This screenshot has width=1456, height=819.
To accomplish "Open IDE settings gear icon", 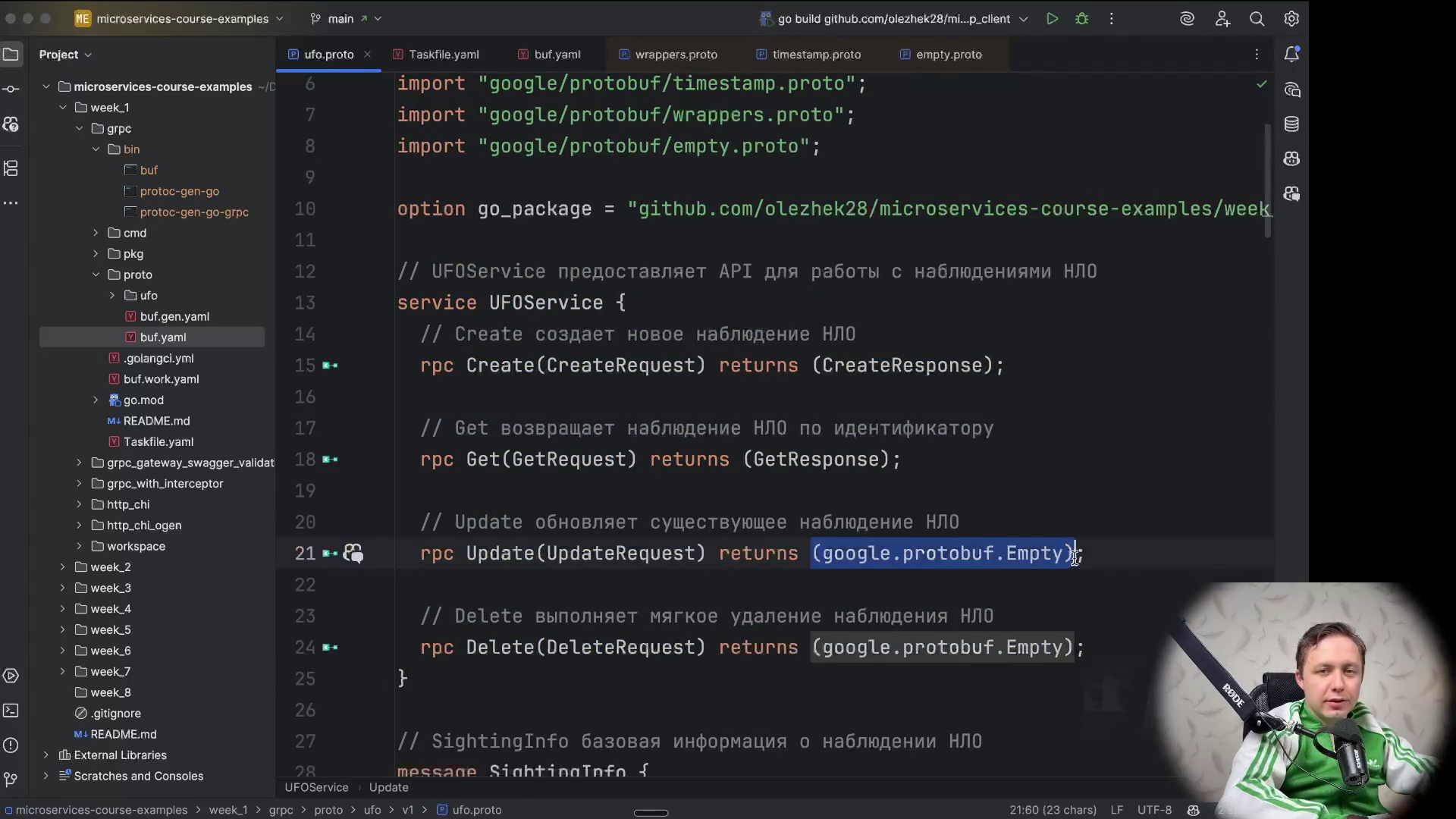I will 1291,19.
